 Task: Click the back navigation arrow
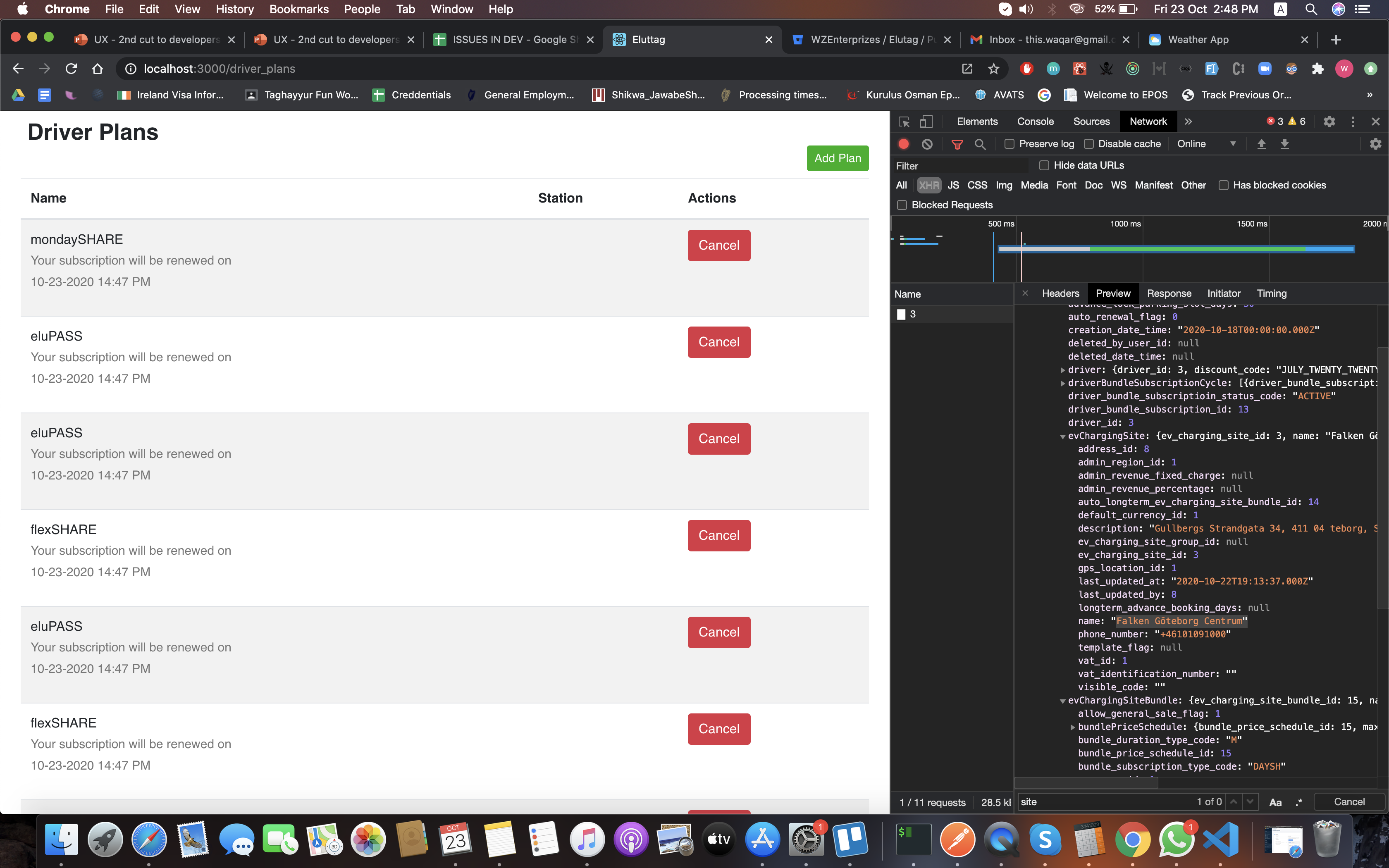click(18, 69)
